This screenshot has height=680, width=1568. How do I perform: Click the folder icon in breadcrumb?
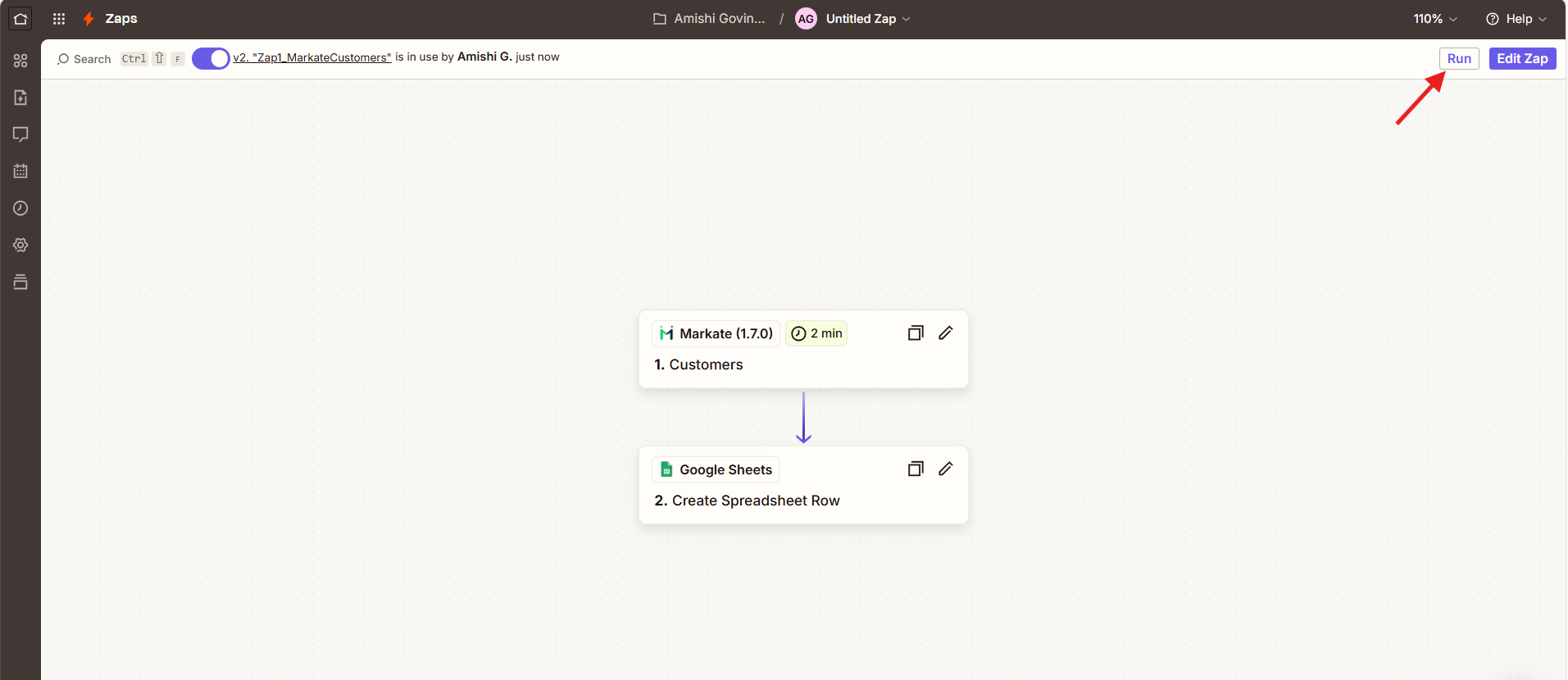click(660, 19)
